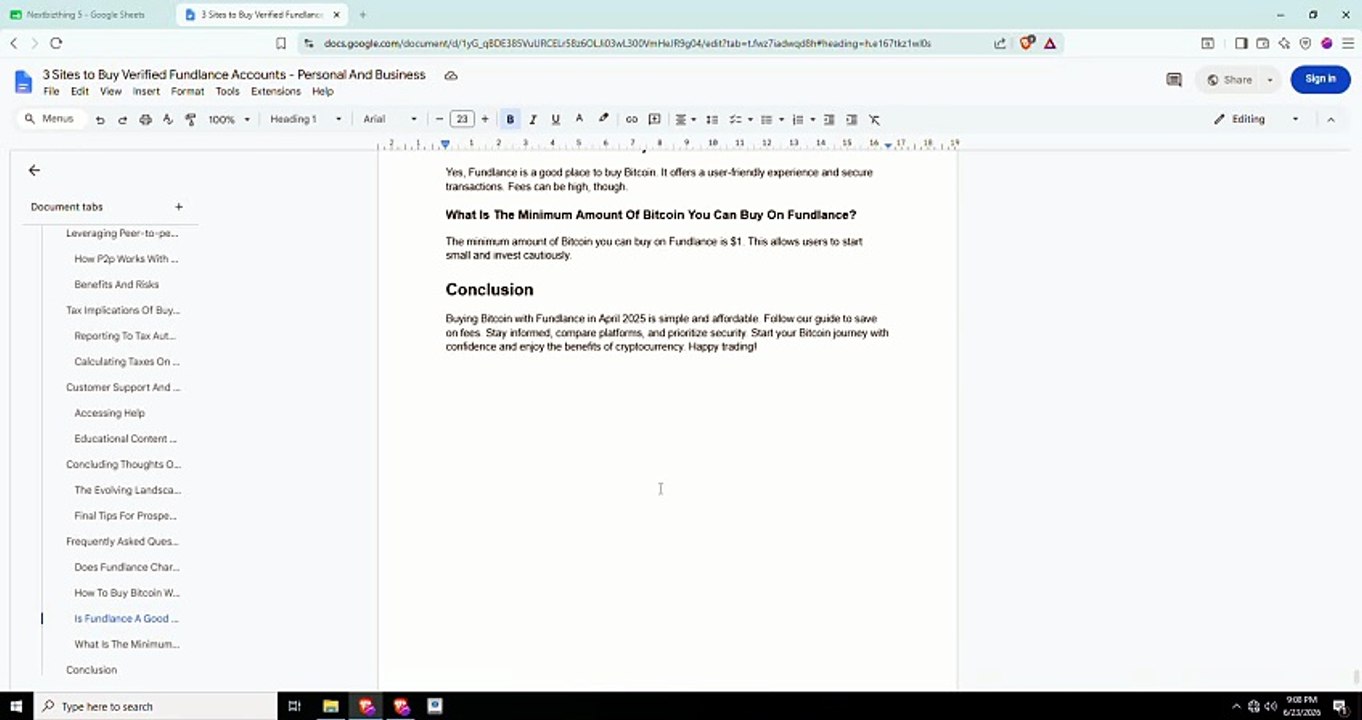Choose text color with the A icon

tap(579, 119)
